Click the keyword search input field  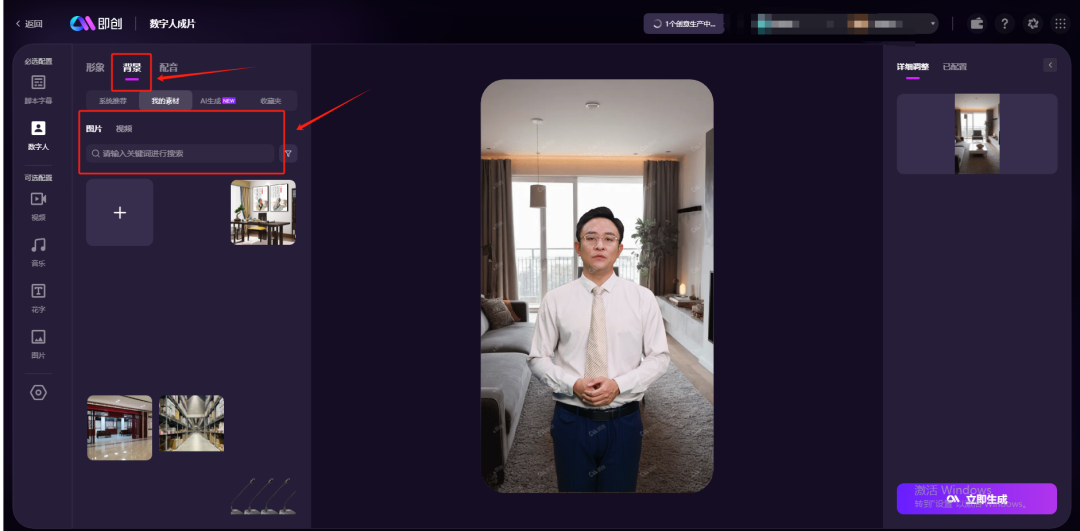[180, 154]
